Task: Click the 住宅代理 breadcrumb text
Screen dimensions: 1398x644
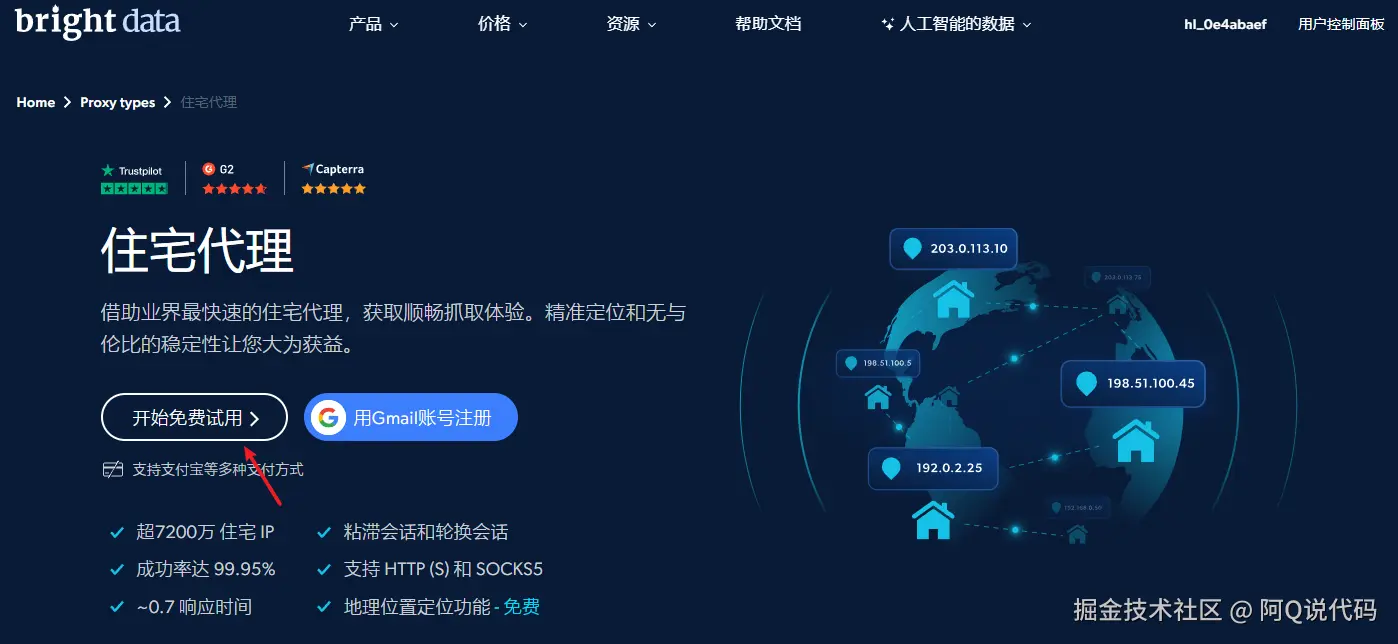Action: (209, 102)
